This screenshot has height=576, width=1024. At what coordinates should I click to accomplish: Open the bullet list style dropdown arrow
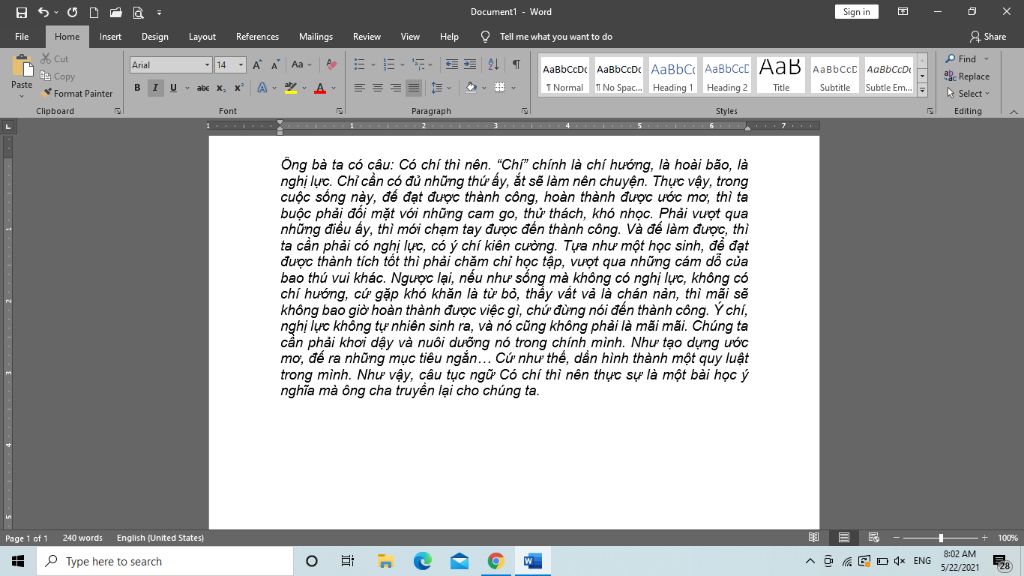point(373,65)
